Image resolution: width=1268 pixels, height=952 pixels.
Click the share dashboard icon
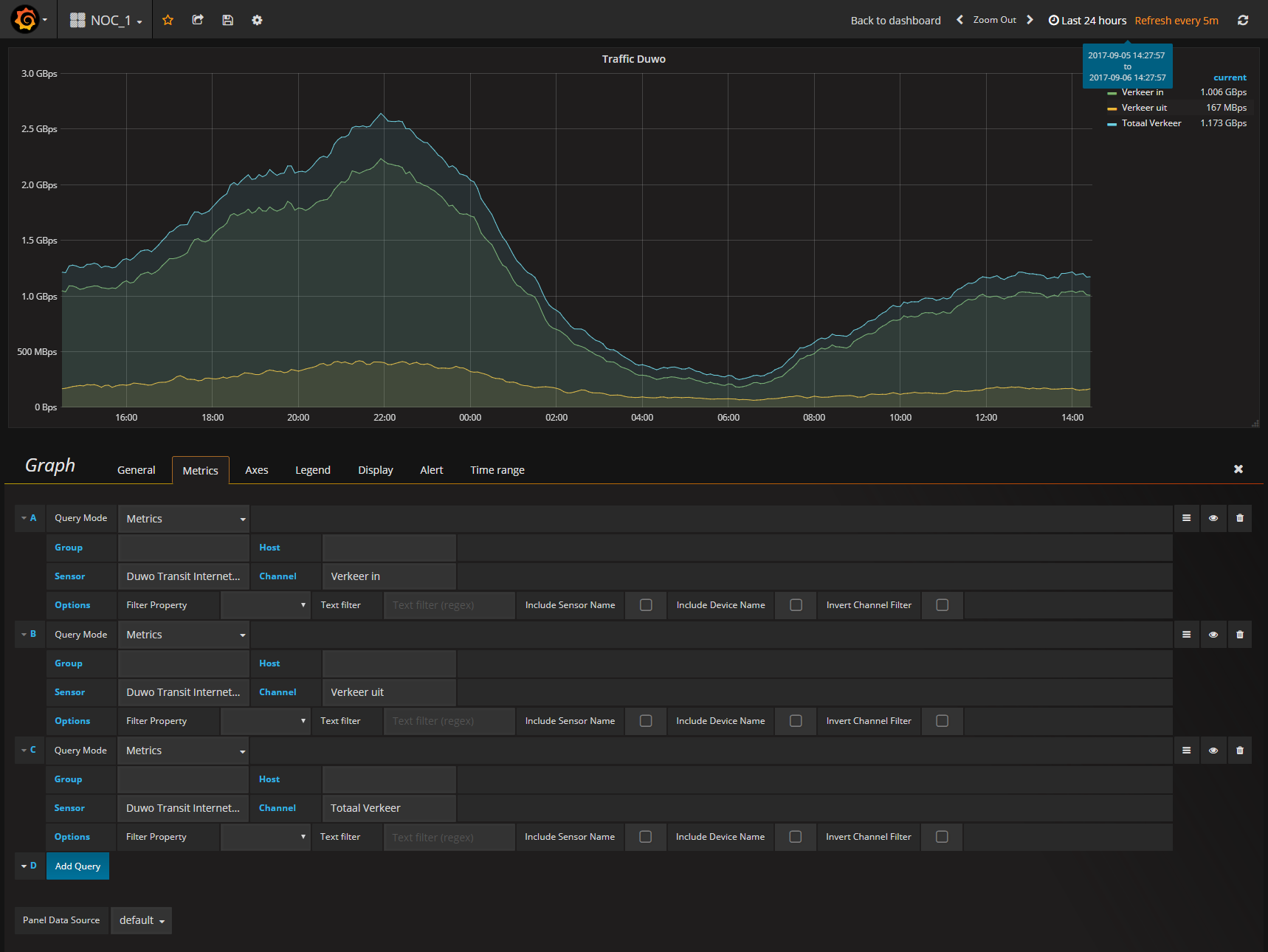(198, 20)
